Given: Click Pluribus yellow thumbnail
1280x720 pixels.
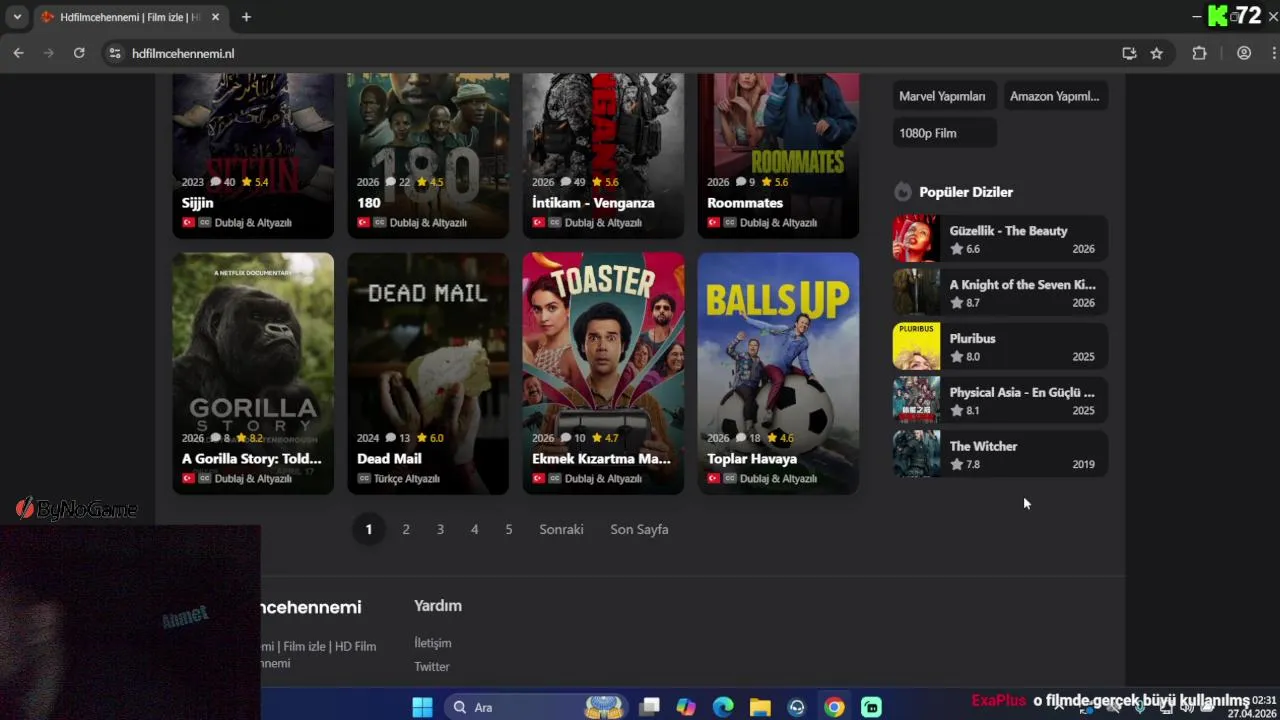Looking at the screenshot, I should (916, 346).
